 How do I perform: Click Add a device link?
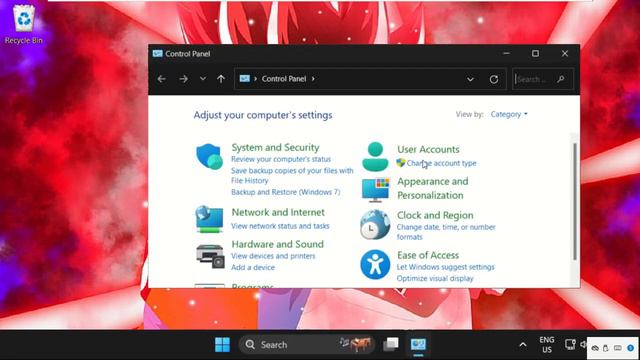(x=253, y=267)
